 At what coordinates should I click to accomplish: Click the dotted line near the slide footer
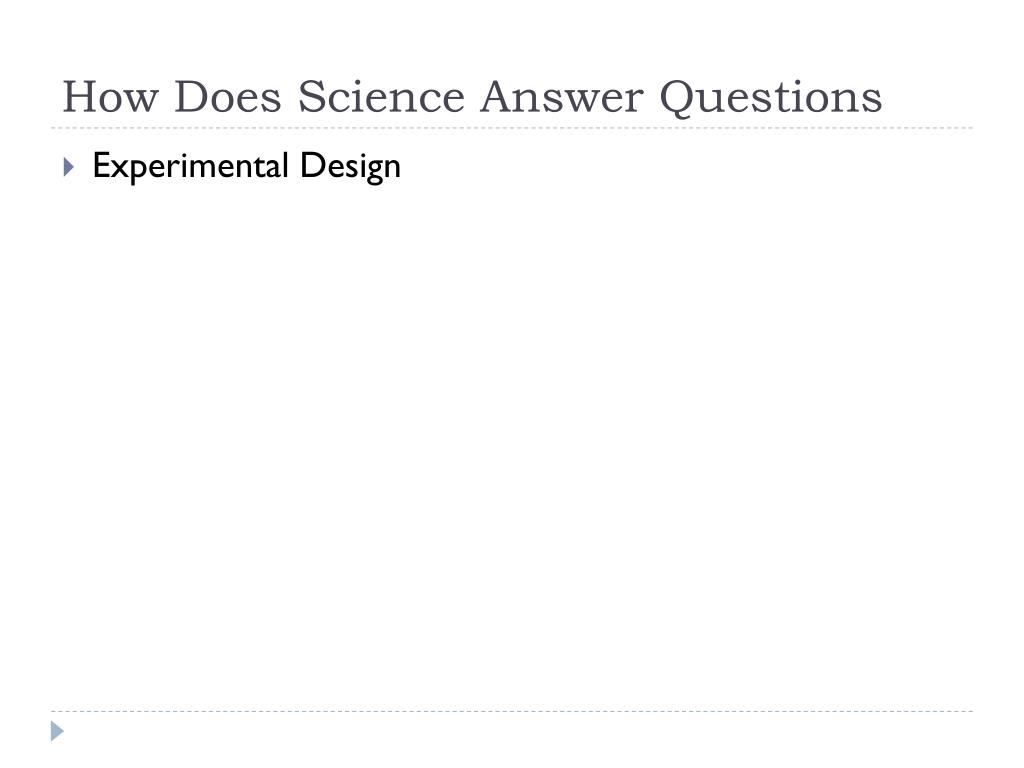point(512,711)
